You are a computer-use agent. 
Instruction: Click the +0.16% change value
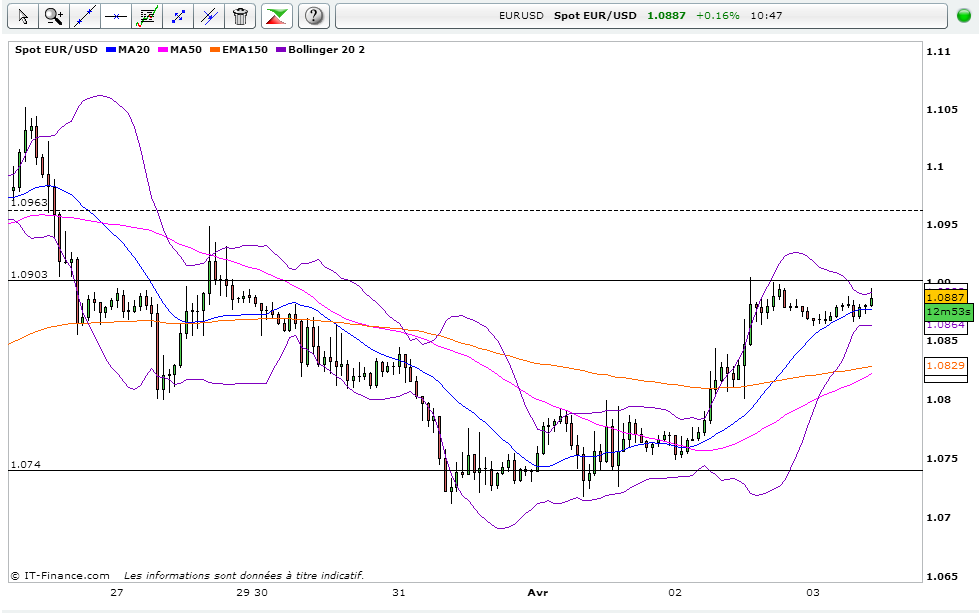pos(717,16)
